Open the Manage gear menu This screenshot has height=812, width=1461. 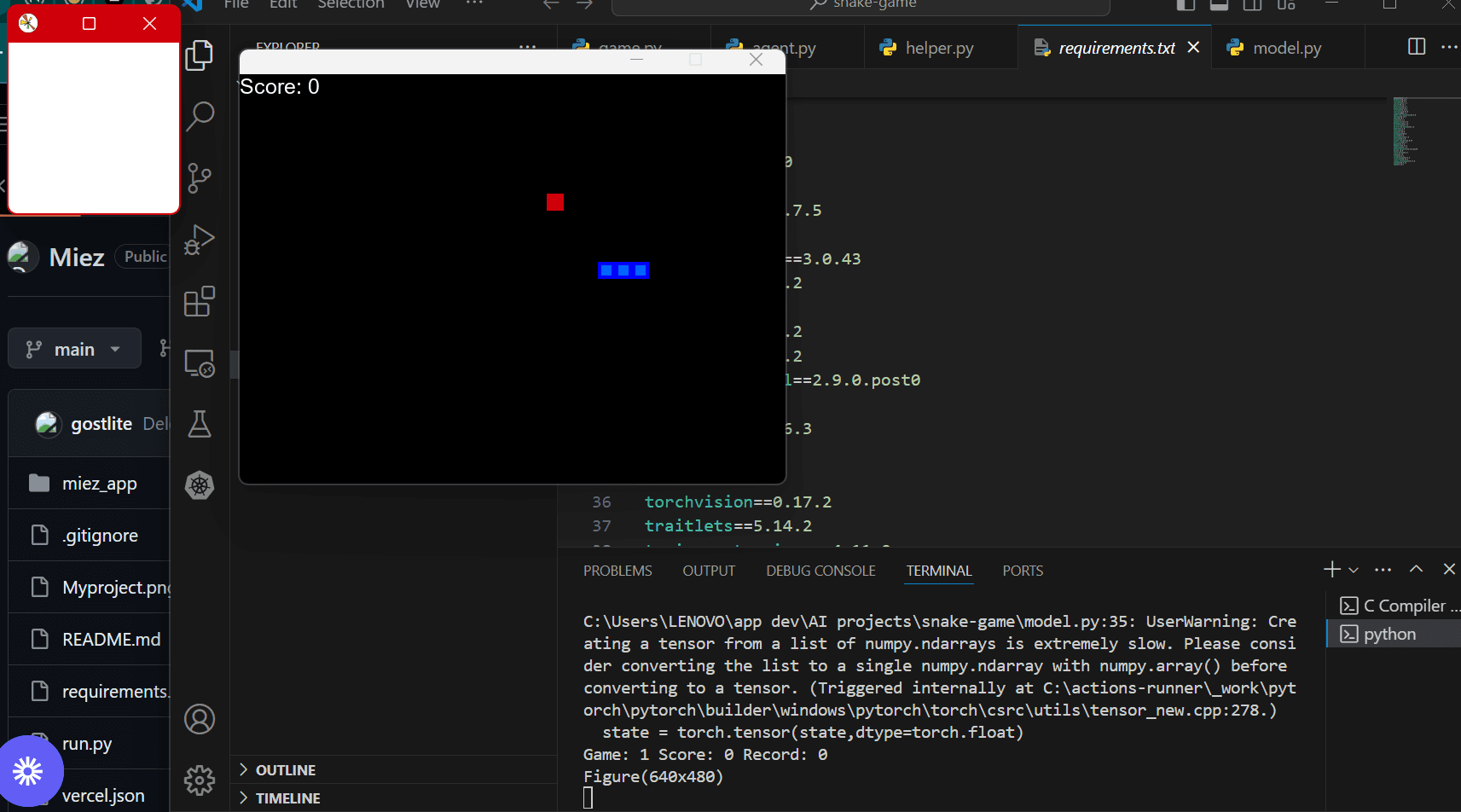[200, 780]
